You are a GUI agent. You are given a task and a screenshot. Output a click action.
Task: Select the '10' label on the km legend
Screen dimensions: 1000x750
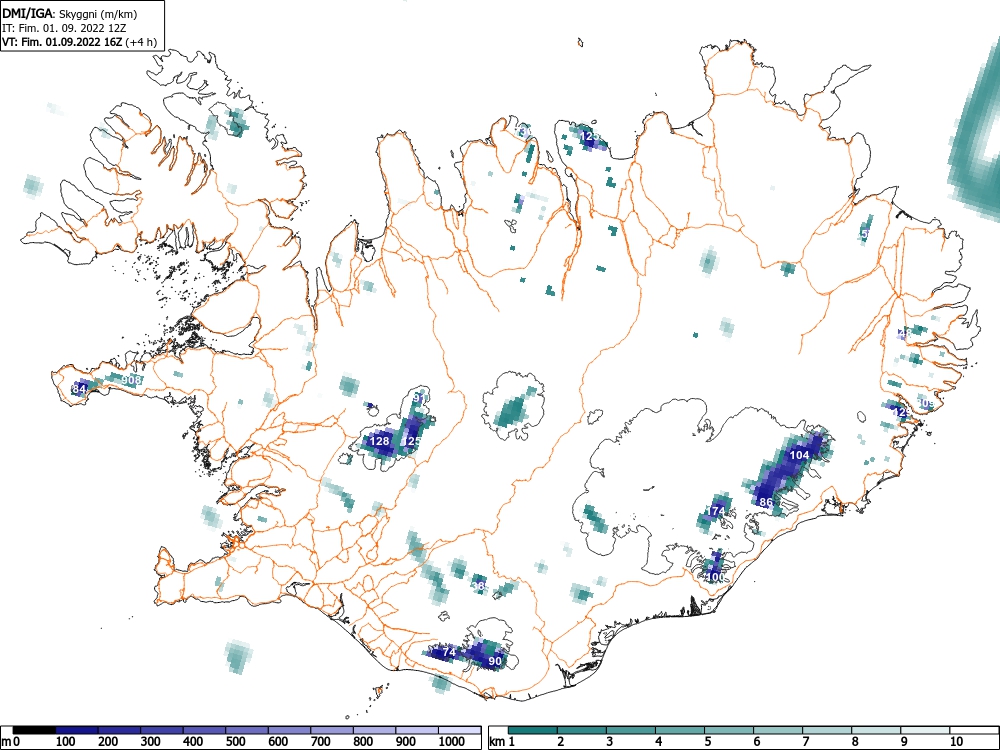coord(957,742)
